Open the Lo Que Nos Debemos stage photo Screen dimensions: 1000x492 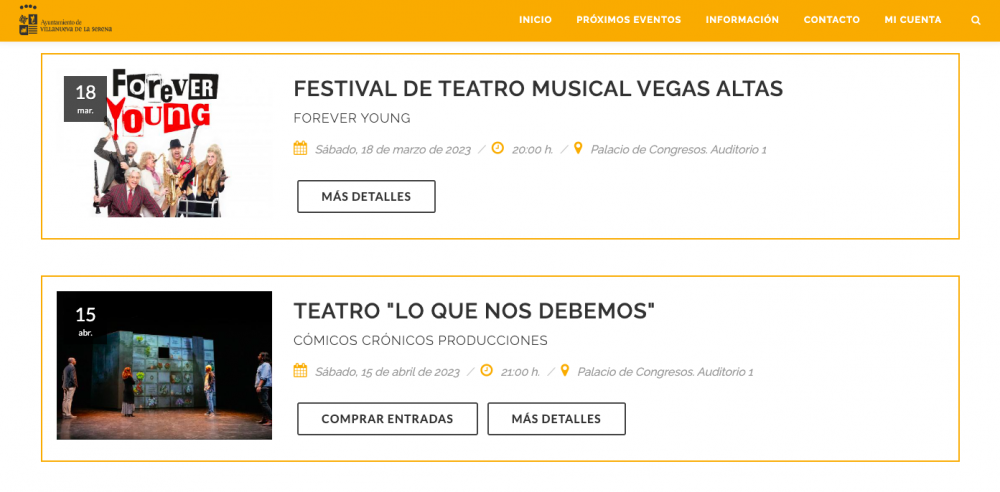pyautogui.click(x=165, y=366)
